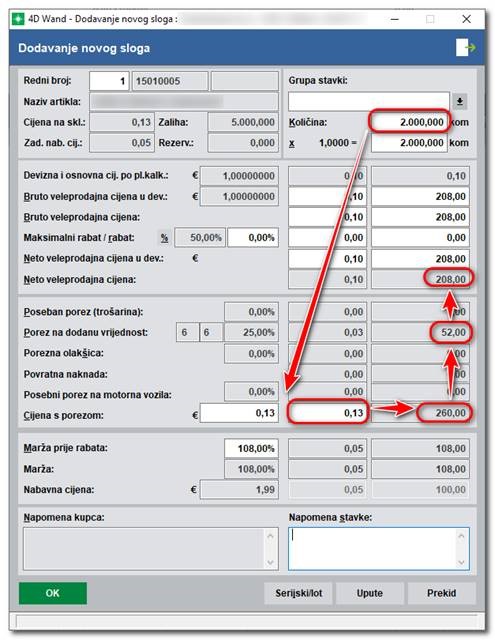495x640 pixels.
Task: Click the unit price Cijena s porezom 0,13 field
Action: point(328,413)
